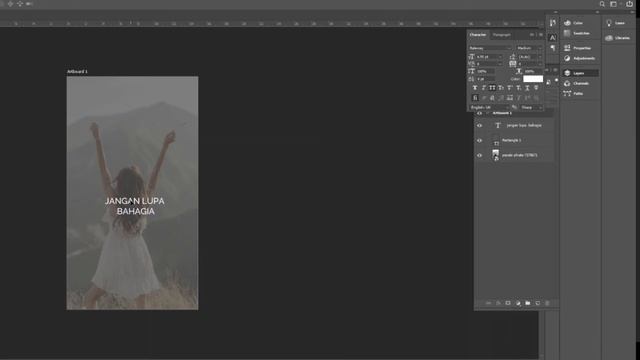
Task: Open the Channels panel icon
Action: tap(567, 83)
